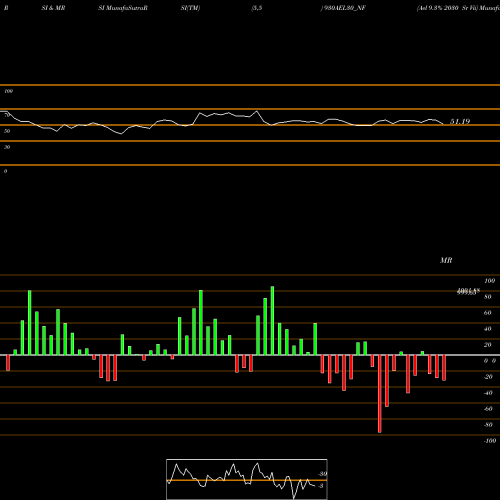Click the MR axis label 40
Image resolution: width=500 pixels, height=500 pixels.
tap(488, 329)
